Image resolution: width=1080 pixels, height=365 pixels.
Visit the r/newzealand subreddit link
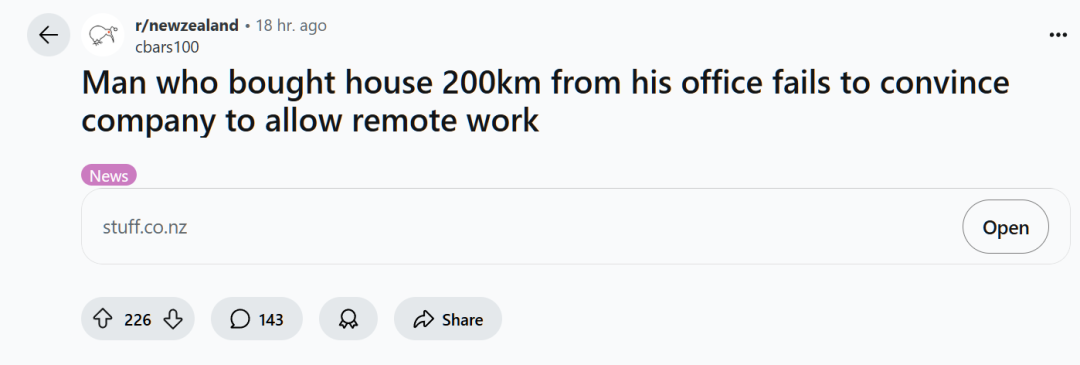187,25
